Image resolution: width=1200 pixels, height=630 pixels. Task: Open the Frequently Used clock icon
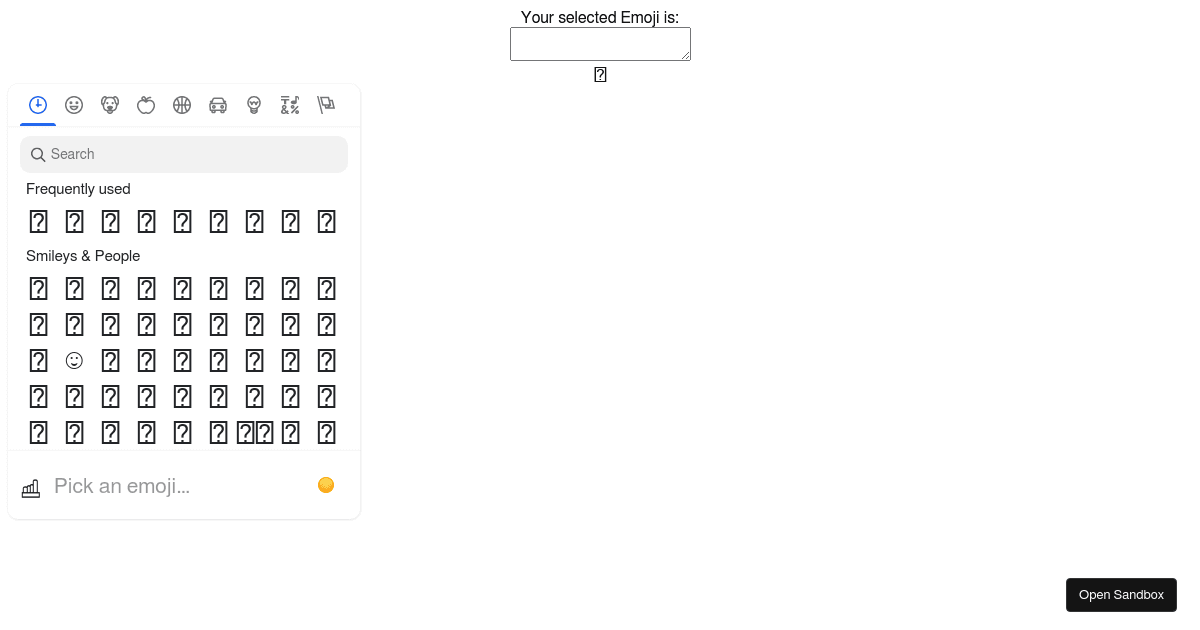[38, 105]
